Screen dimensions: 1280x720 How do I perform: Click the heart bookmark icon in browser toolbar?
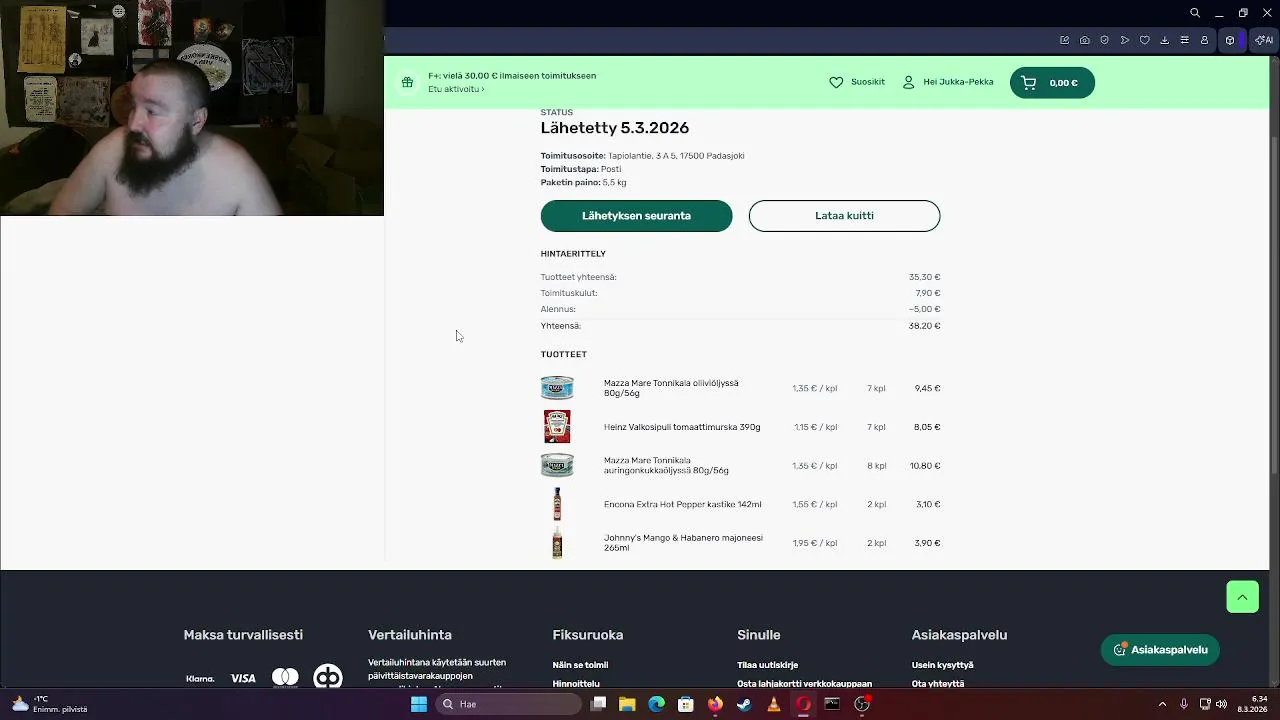click(x=1145, y=40)
